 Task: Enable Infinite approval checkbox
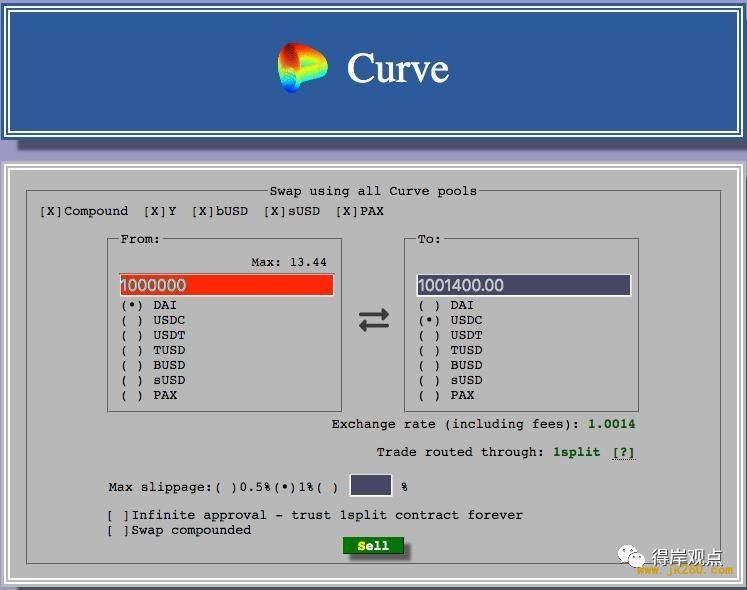(x=118, y=515)
